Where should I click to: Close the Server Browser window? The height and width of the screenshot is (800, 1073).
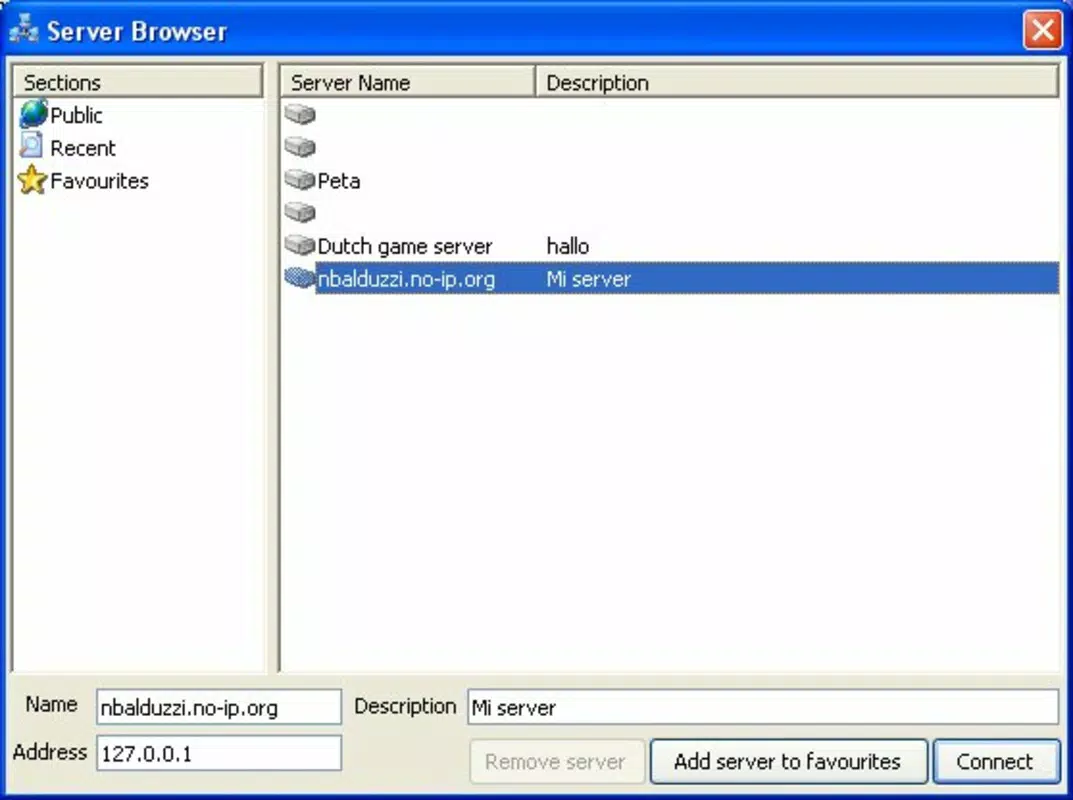coord(1042,30)
